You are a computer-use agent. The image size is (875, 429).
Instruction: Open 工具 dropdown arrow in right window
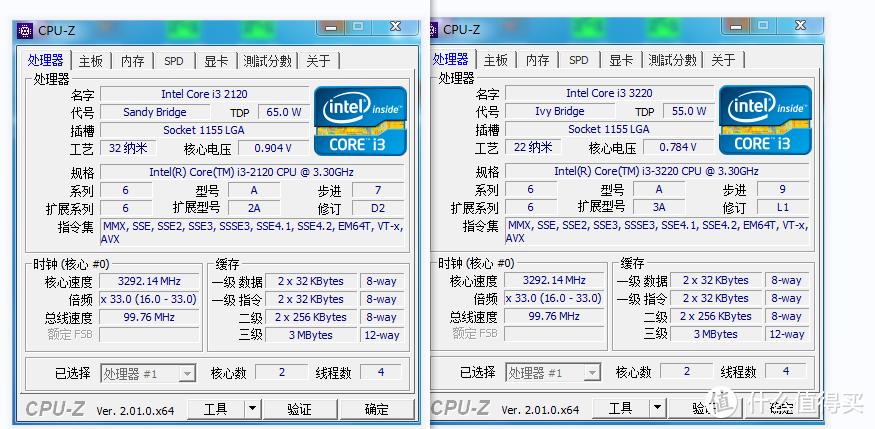coord(657,408)
